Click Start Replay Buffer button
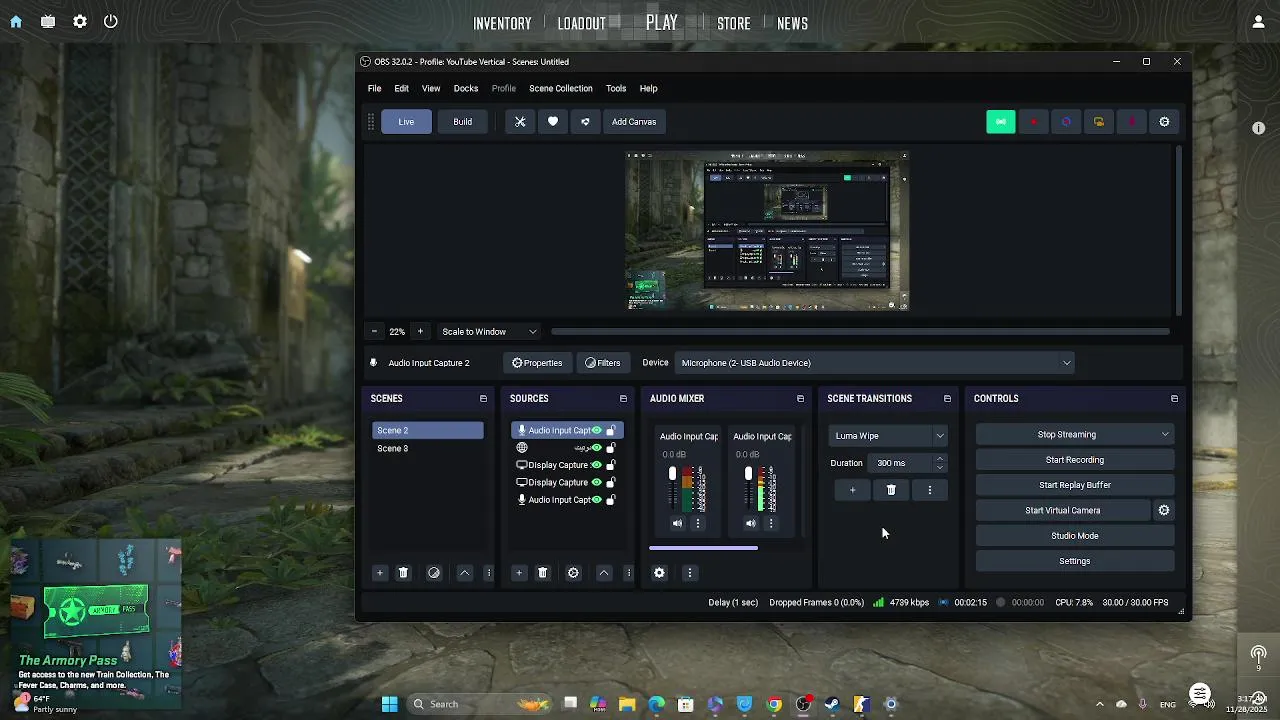This screenshot has width=1280, height=720. coord(1075,485)
